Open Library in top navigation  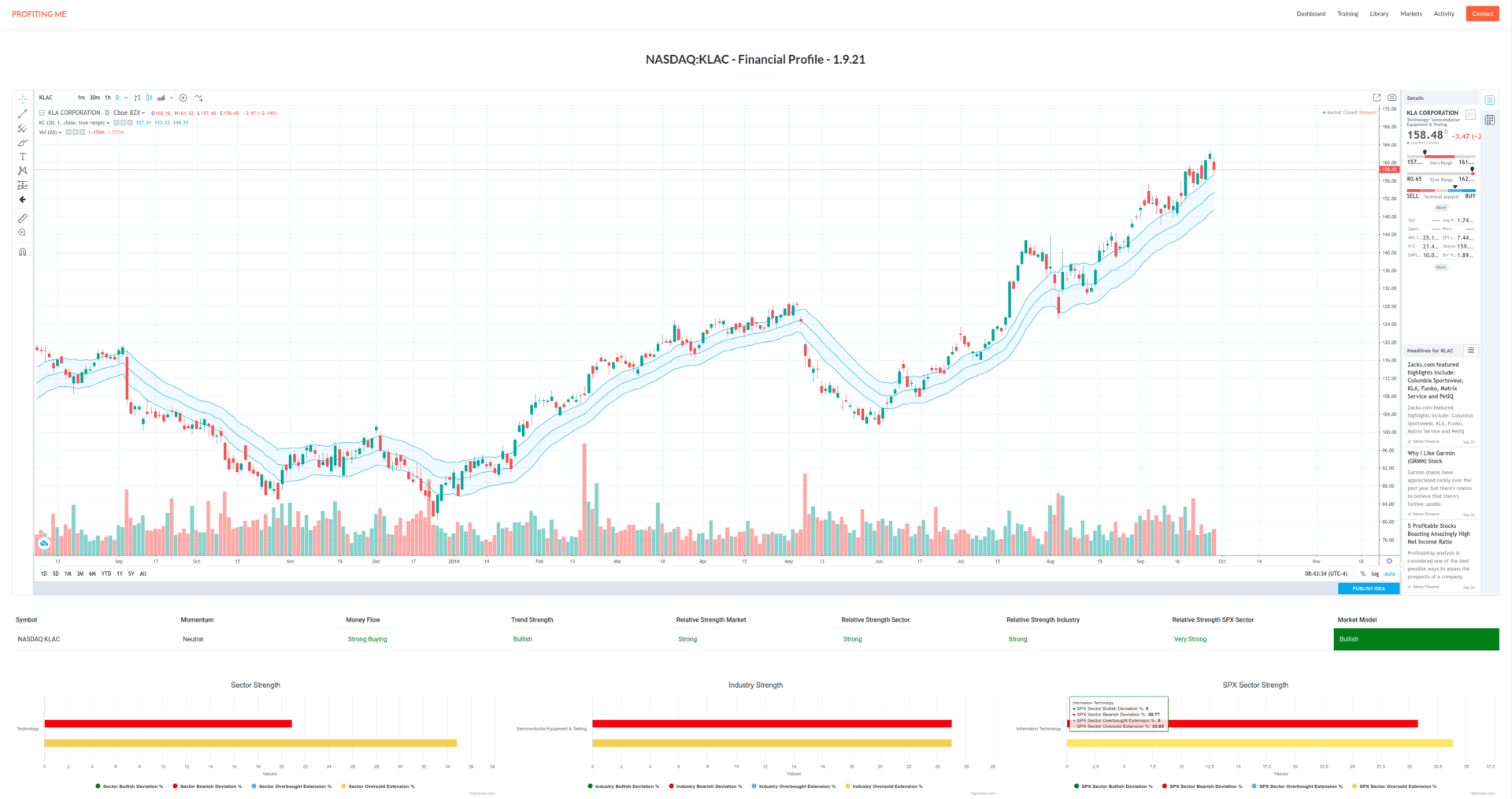coord(1379,13)
